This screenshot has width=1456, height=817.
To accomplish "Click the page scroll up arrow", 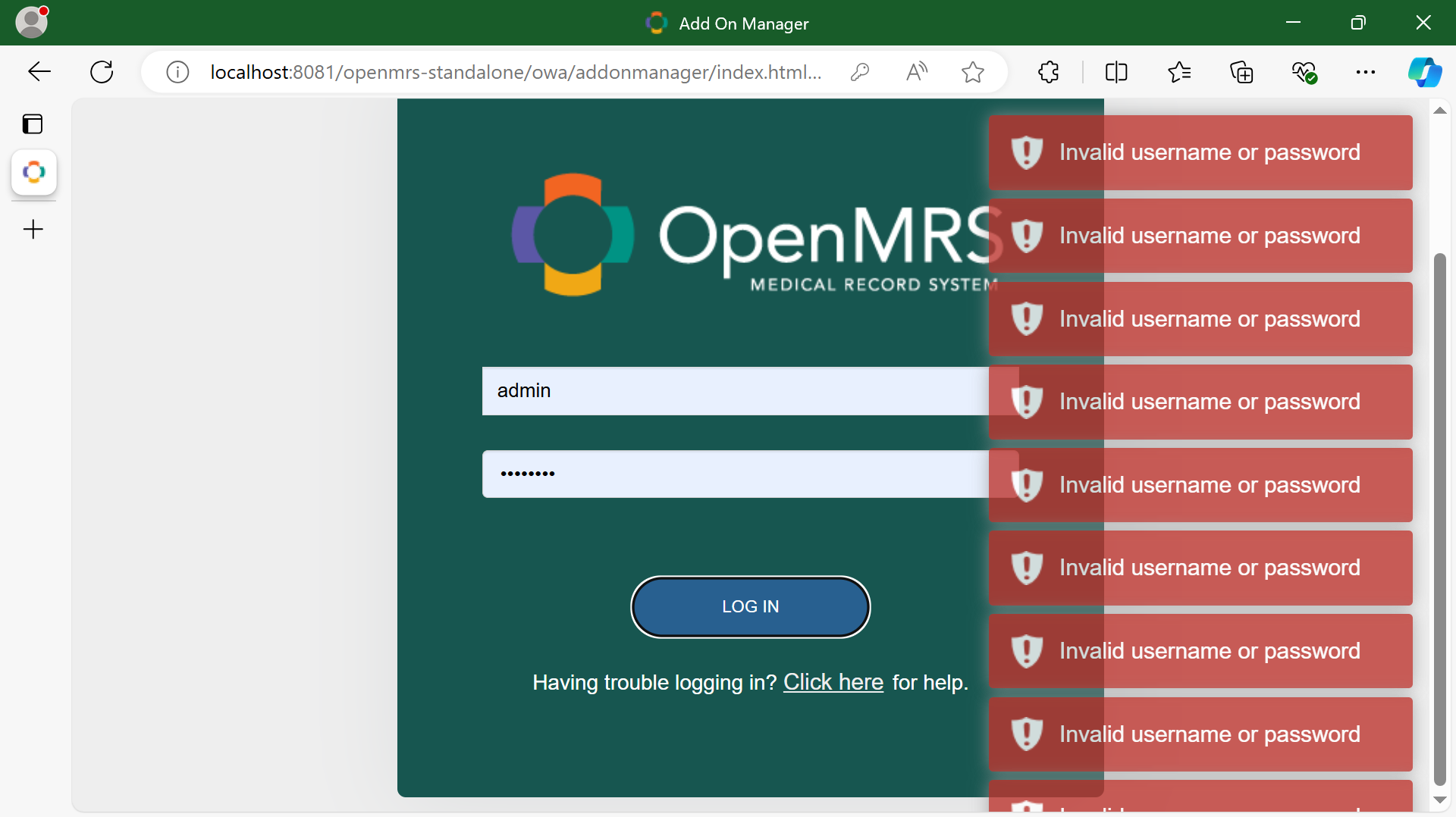I will click(x=1440, y=111).
